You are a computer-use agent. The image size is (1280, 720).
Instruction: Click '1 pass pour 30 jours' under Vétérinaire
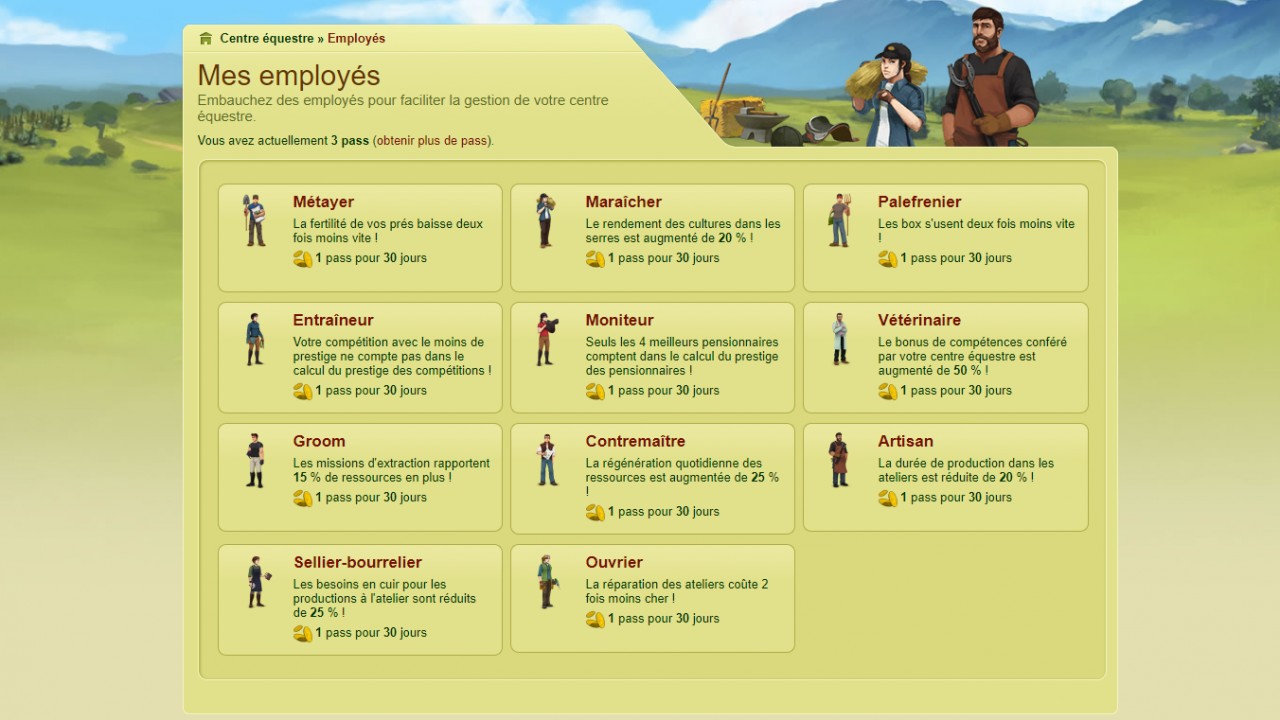coord(956,391)
